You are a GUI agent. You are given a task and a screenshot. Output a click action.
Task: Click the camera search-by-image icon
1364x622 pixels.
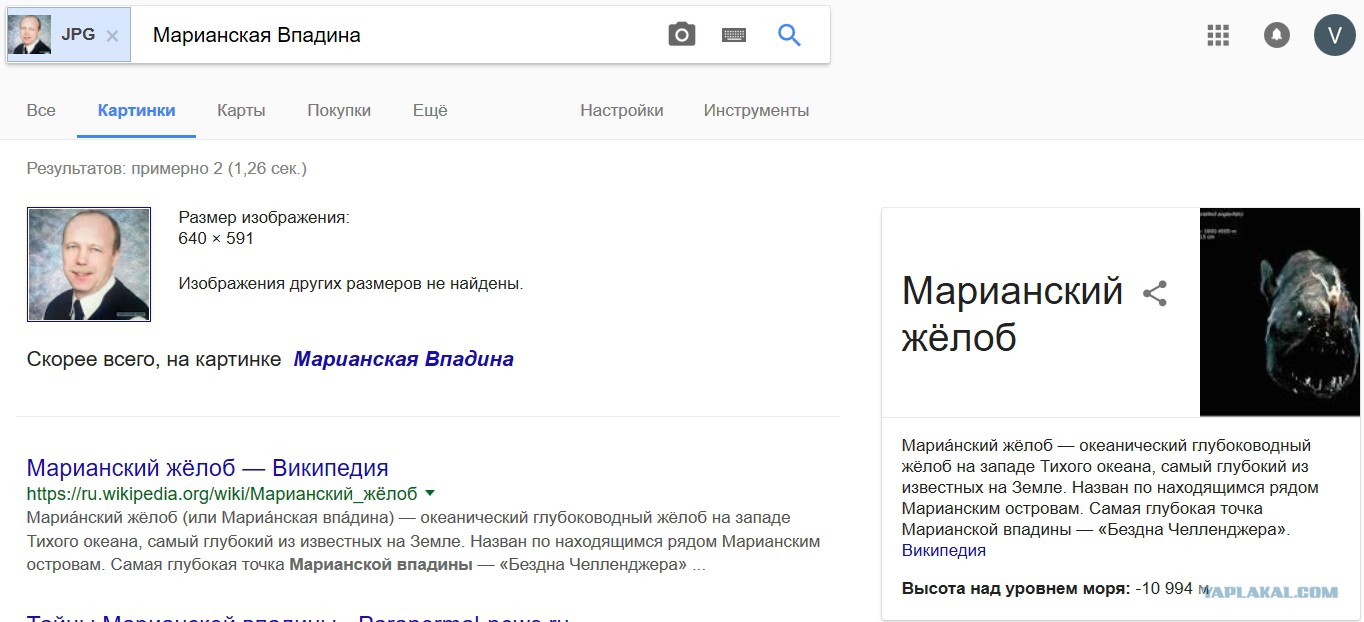pyautogui.click(x=682, y=35)
